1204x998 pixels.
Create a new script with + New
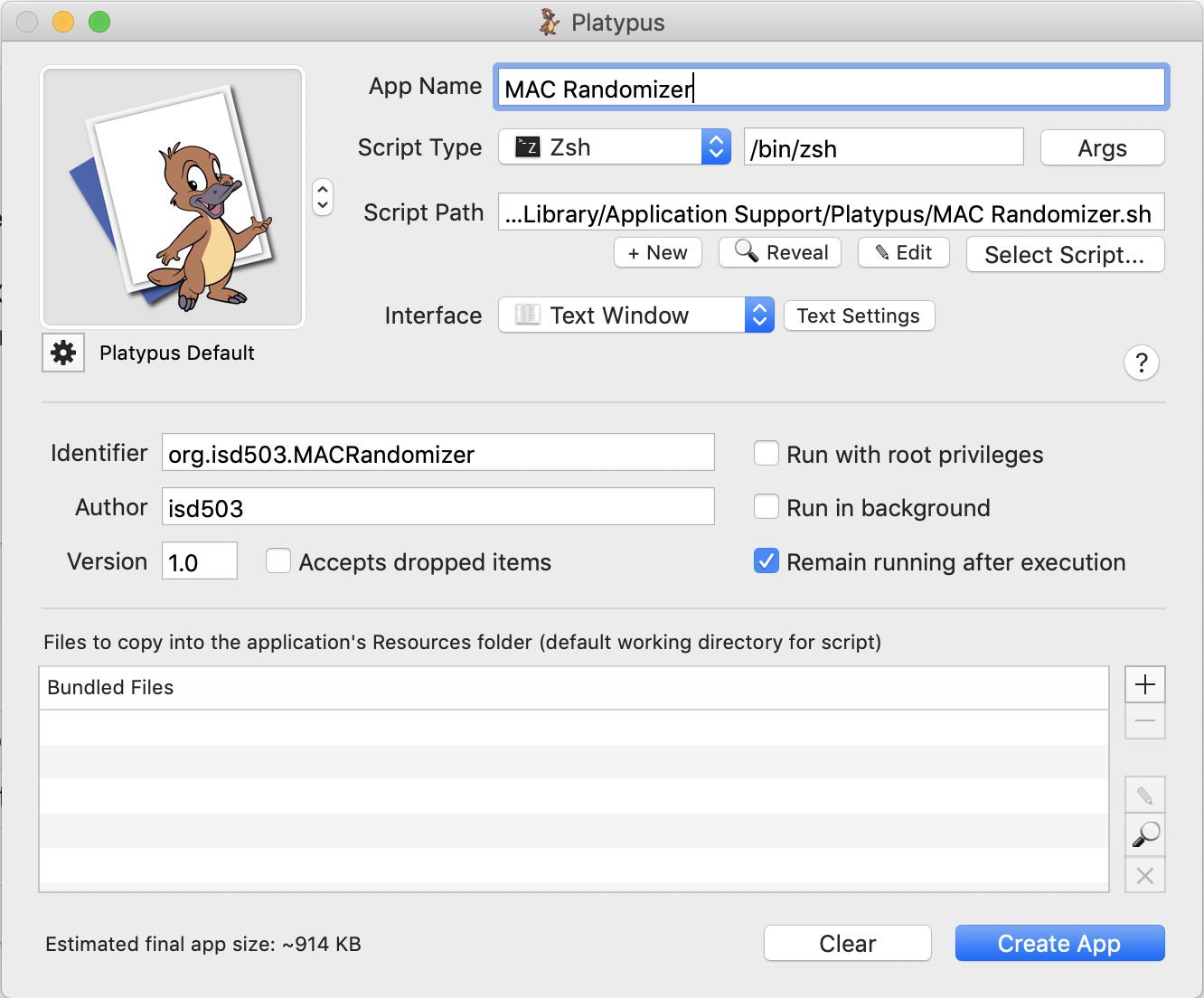click(658, 253)
